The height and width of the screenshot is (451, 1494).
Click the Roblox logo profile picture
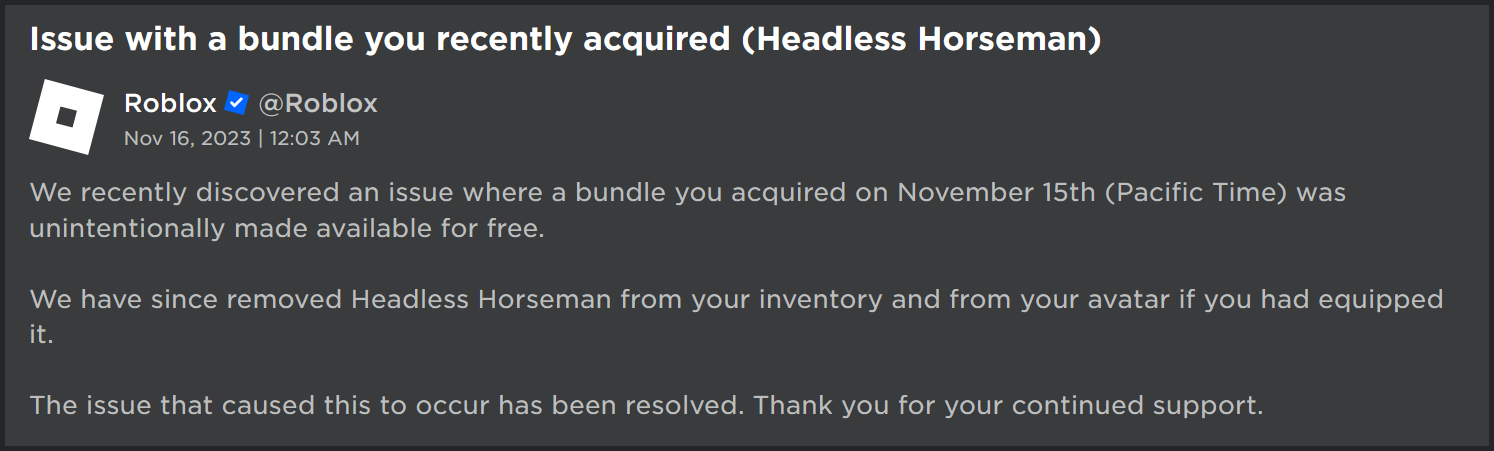pos(66,117)
